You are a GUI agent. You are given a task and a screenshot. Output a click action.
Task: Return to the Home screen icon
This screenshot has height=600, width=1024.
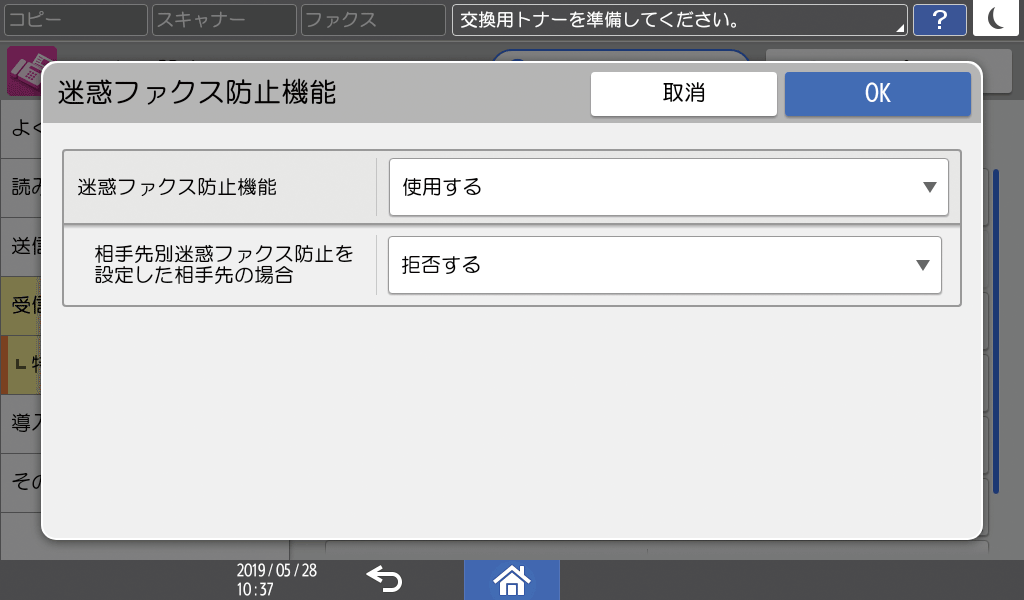[511, 580]
